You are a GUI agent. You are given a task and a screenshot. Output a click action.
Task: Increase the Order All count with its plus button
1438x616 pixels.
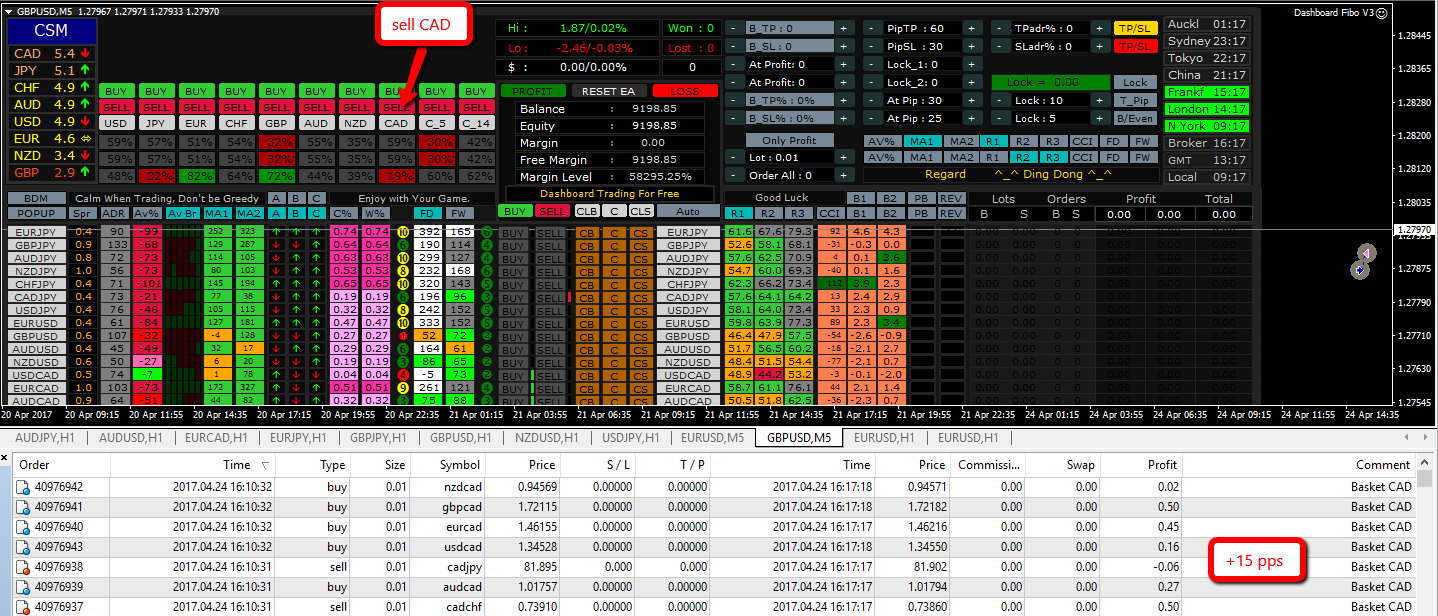point(845,175)
